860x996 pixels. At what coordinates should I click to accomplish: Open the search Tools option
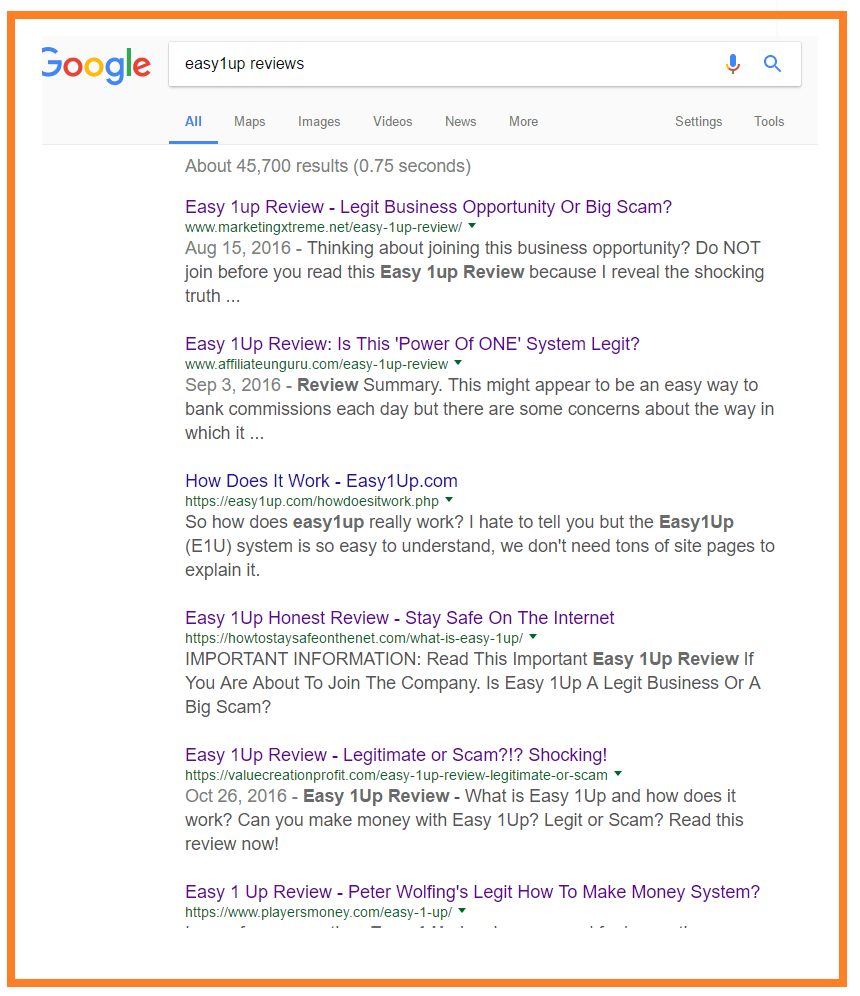[x=769, y=121]
